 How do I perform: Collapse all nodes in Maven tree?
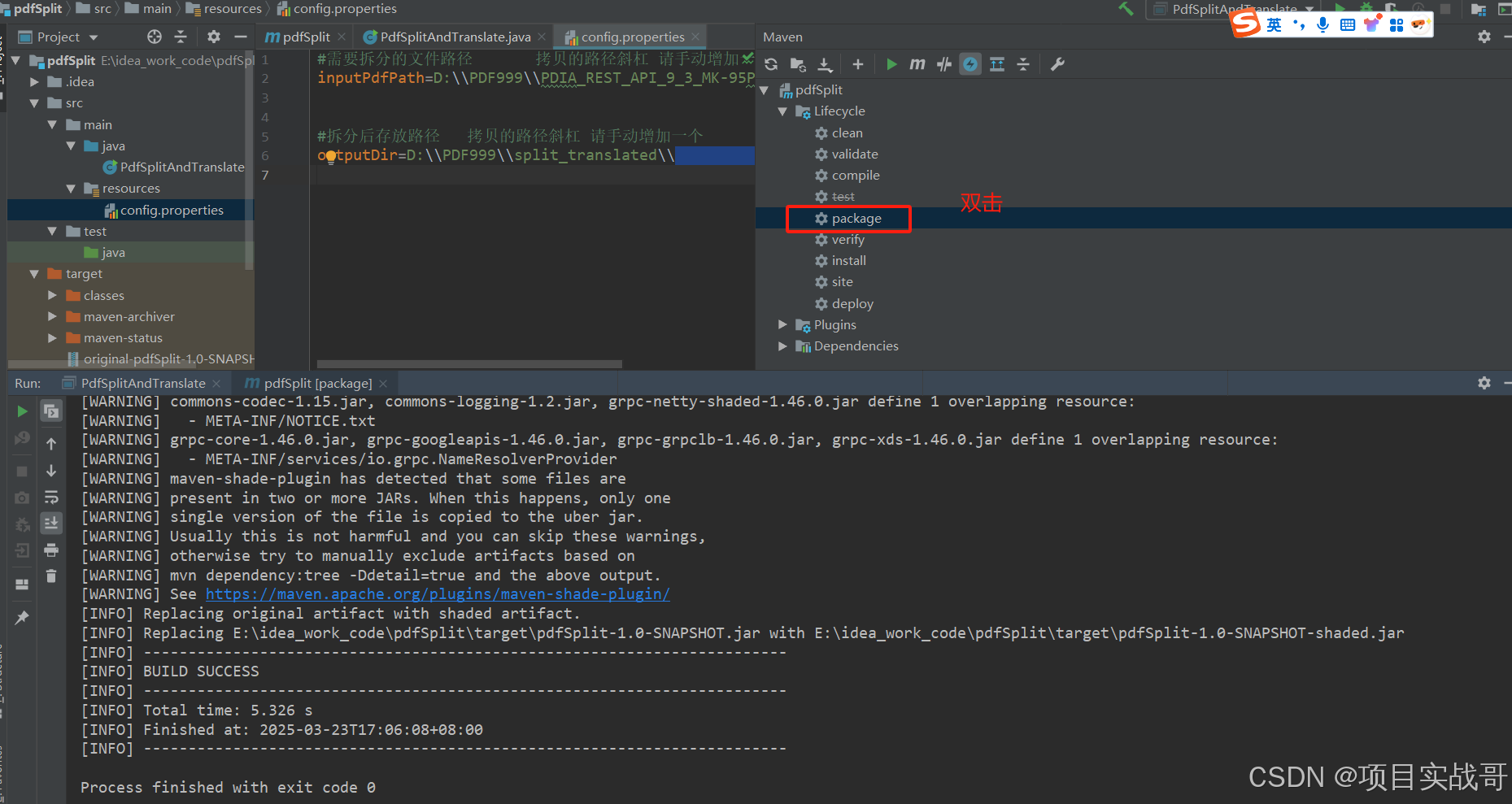point(1022,64)
